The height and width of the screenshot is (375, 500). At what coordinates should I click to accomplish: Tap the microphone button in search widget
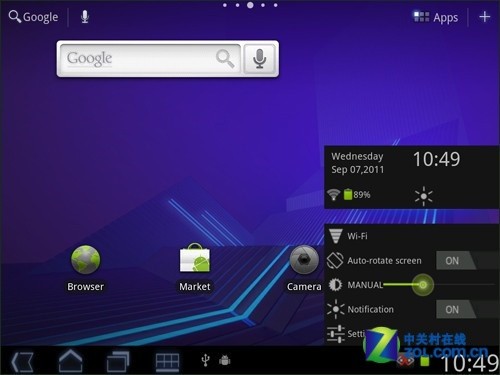click(x=259, y=59)
